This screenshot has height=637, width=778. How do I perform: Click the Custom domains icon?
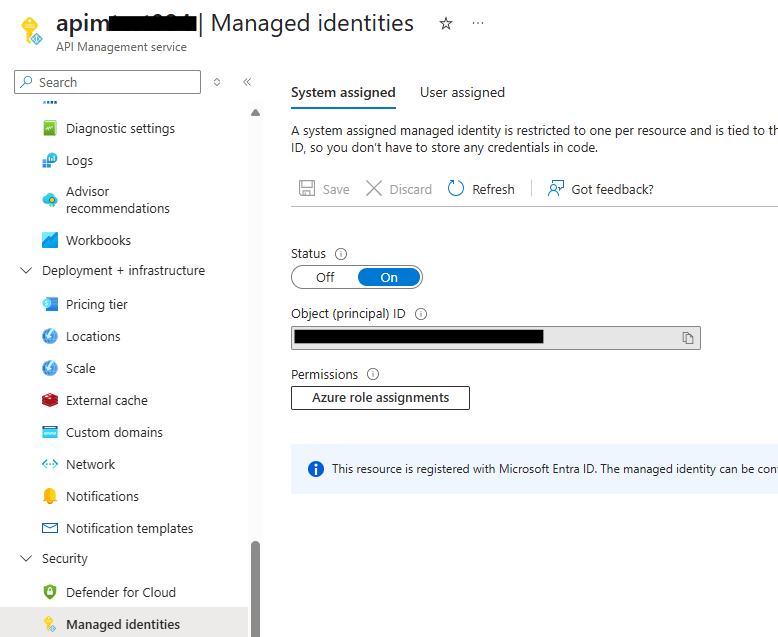50,432
